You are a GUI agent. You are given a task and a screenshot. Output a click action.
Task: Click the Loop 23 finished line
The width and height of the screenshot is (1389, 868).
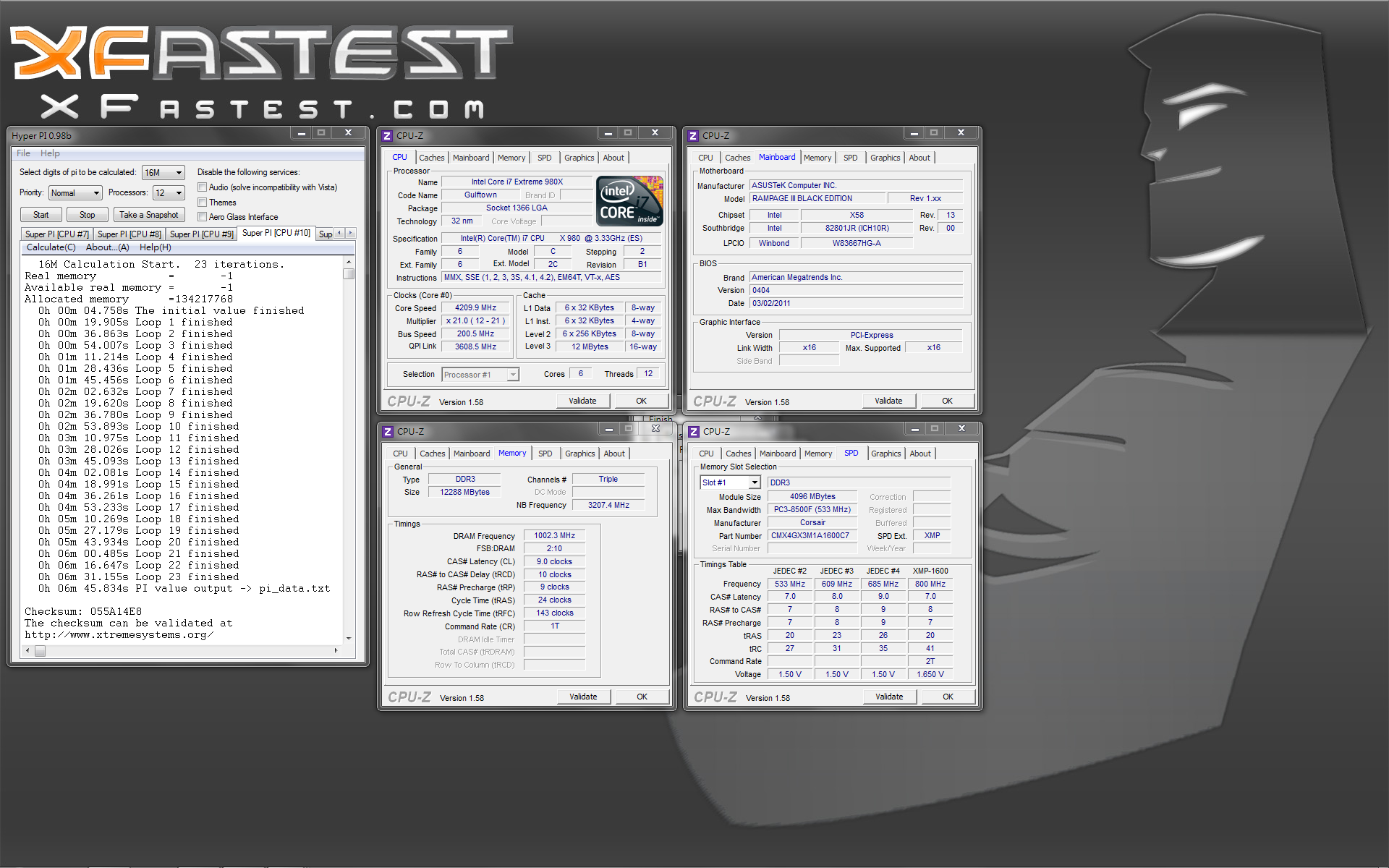139,577
